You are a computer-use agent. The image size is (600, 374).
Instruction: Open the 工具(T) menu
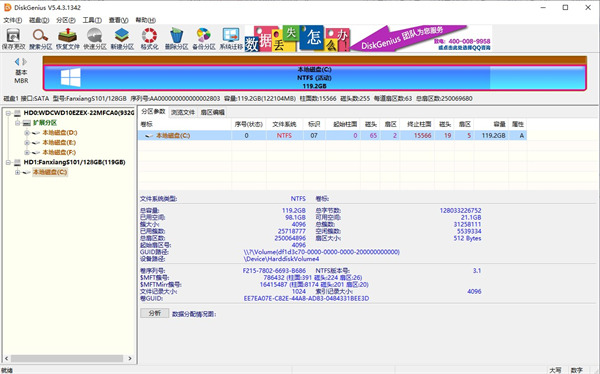tap(92, 20)
